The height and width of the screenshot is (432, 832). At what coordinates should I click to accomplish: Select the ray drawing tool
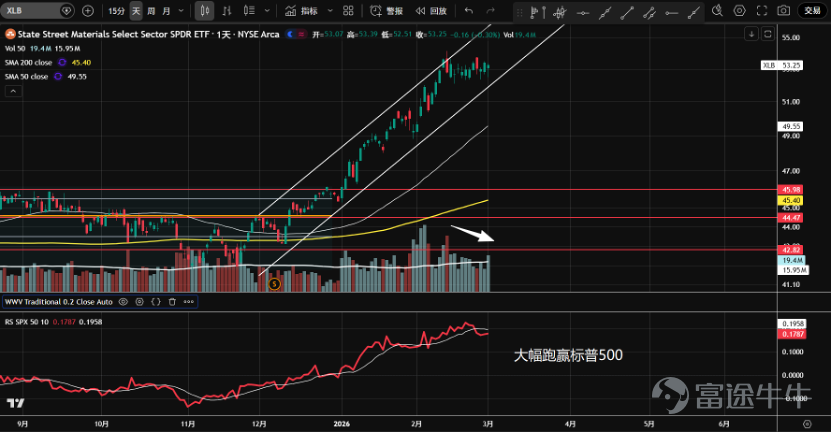[605, 12]
